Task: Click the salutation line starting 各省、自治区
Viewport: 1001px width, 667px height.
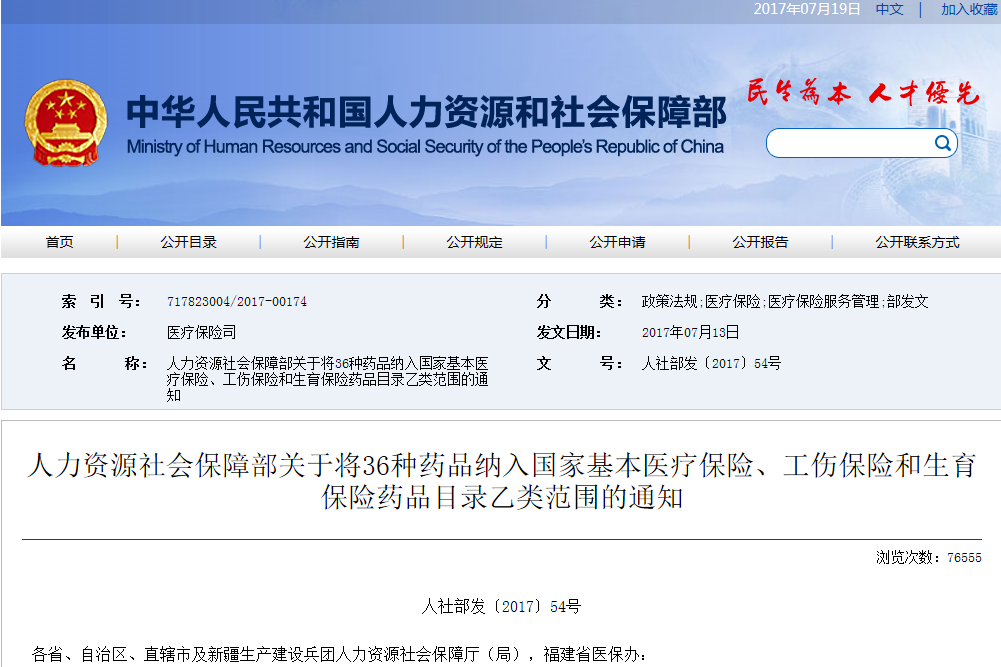Action: pos(338,654)
